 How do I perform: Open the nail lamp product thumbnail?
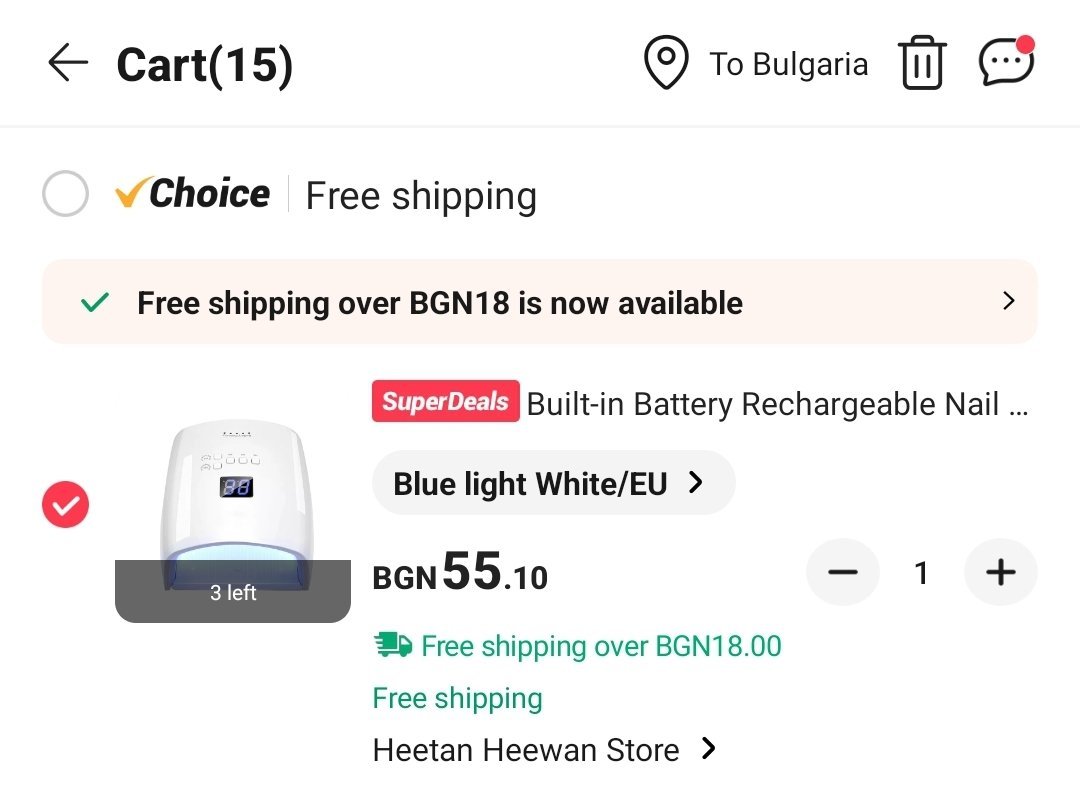[x=233, y=510]
